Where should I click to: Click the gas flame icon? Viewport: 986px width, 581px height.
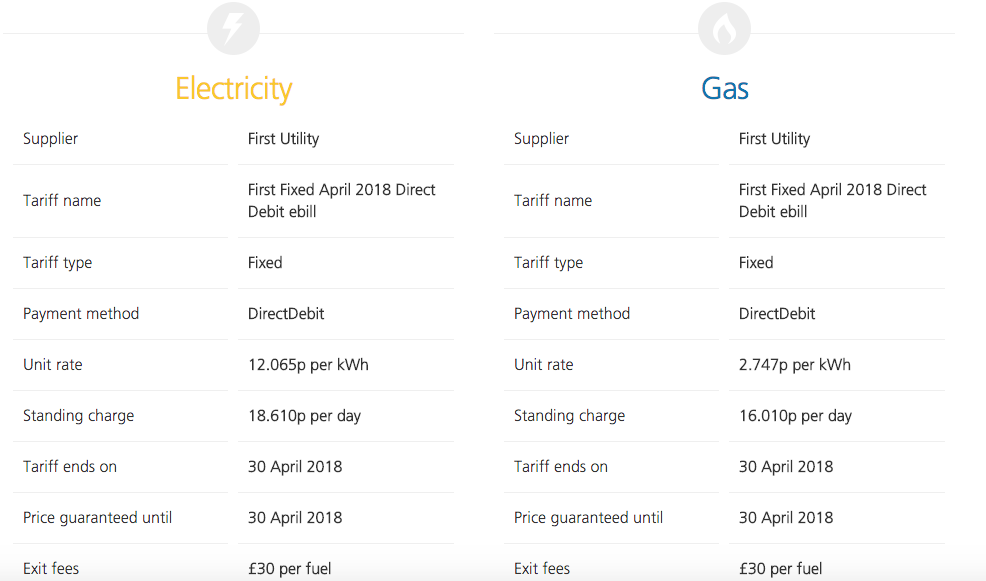coord(724,28)
